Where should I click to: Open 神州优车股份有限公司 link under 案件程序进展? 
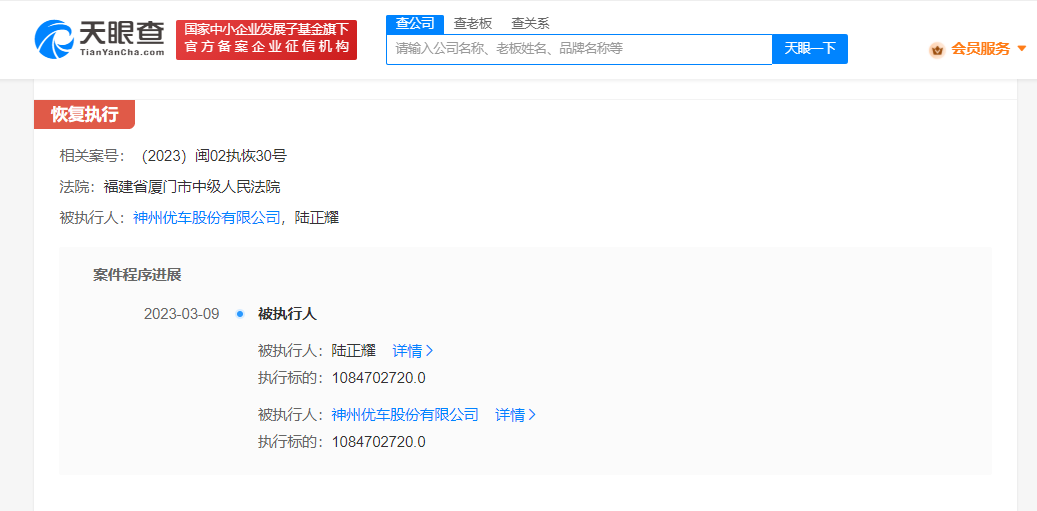405,415
